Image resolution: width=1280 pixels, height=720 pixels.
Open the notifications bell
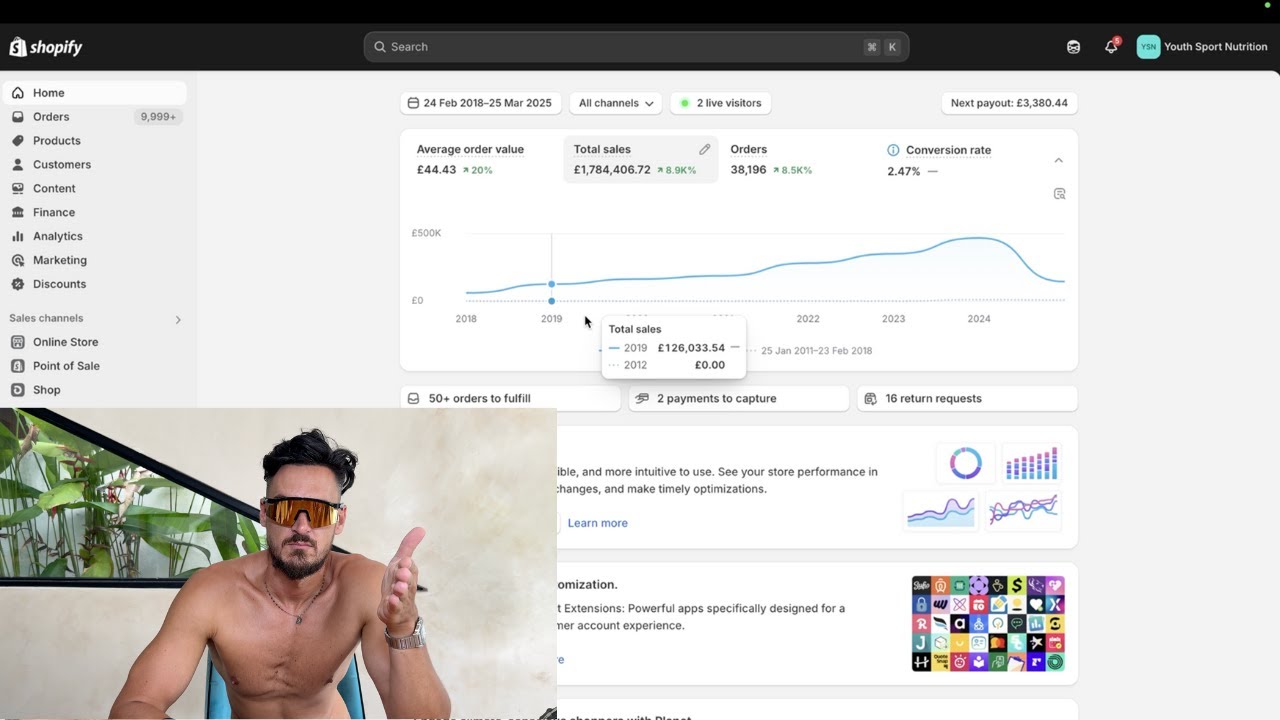coord(1111,47)
